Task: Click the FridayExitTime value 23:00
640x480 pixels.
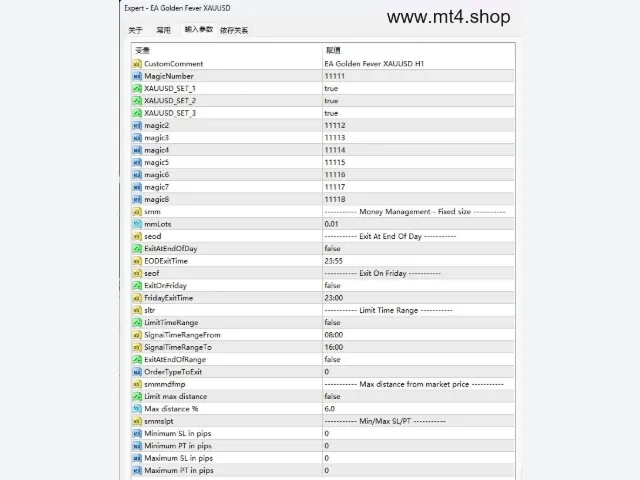Action: pyautogui.click(x=333, y=298)
